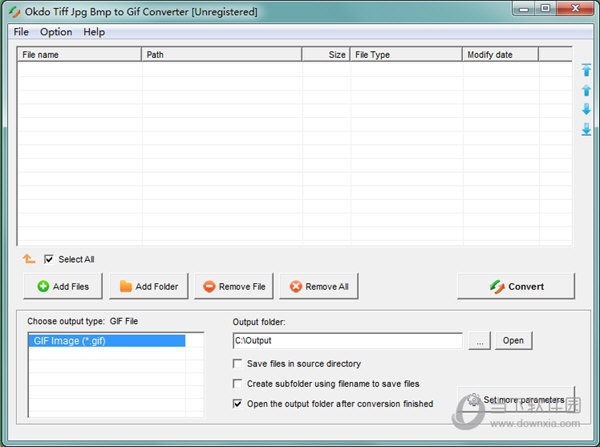The image size is (600, 447).
Task: Click Remove File button
Action: click(x=233, y=286)
